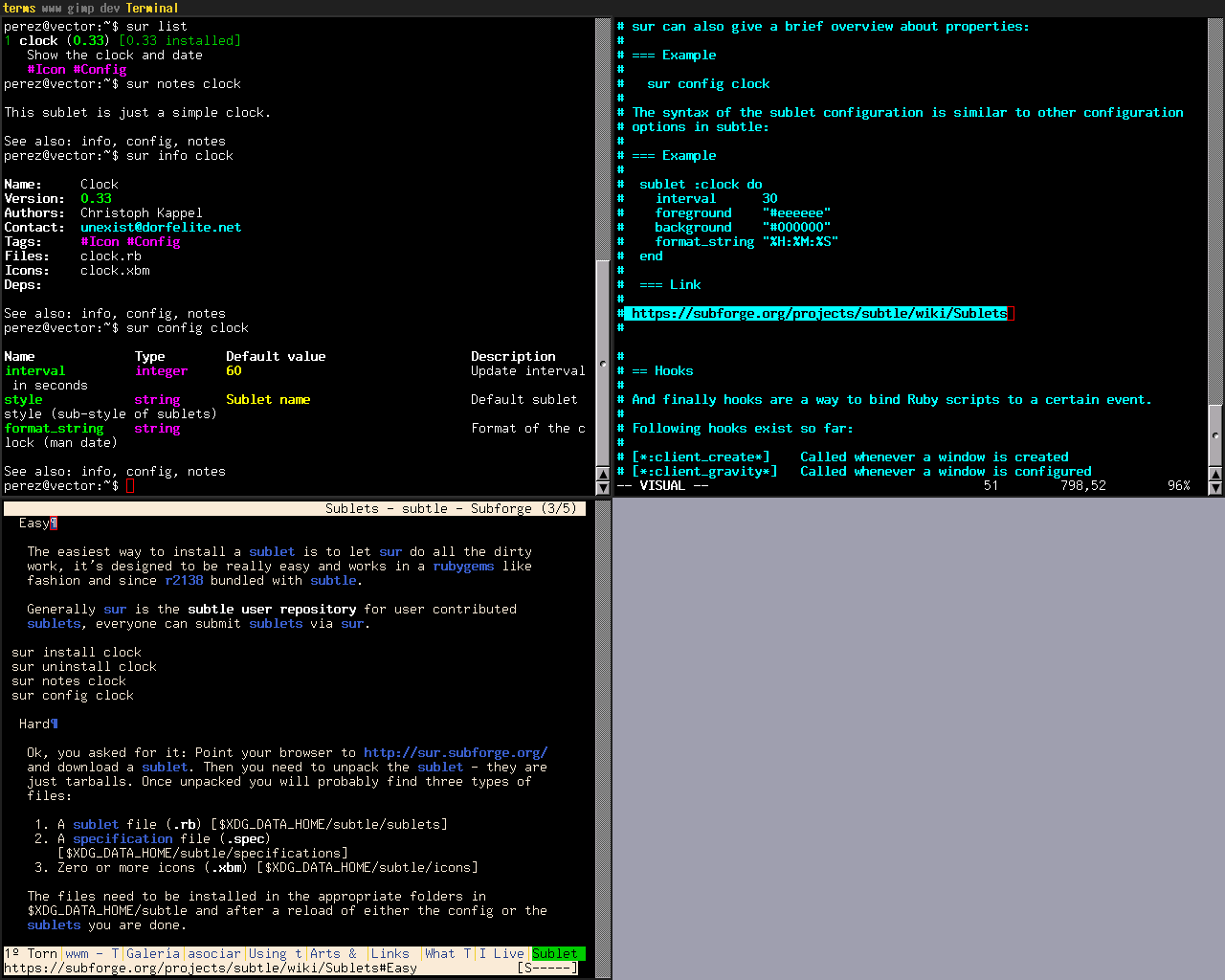Click the "sur install clock" line in the browser
The width and height of the screenshot is (1225, 980).
pos(77,653)
